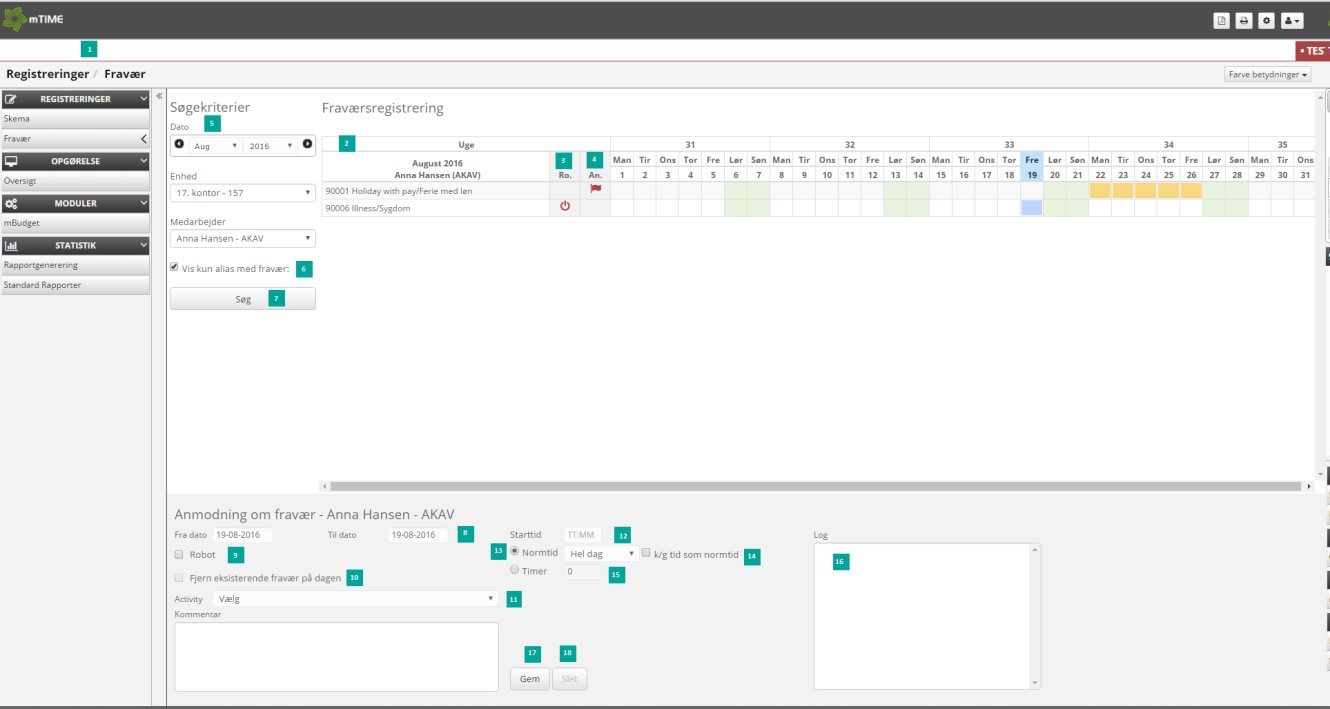The image size is (1330, 709).
Task: Advance to next month with right arrow
Action: pos(307,145)
